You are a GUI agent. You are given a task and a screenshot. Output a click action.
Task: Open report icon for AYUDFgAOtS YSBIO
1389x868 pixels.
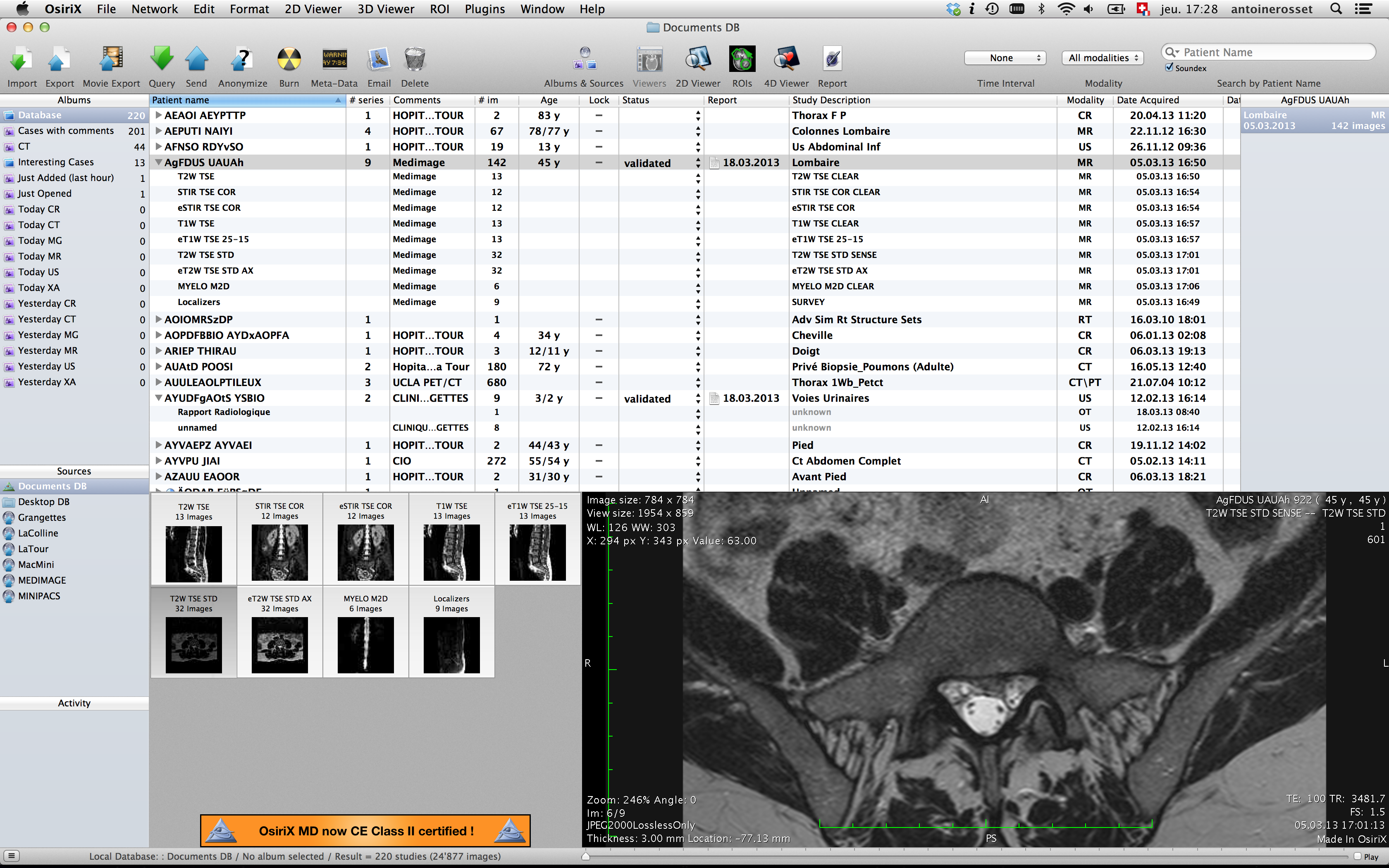pyautogui.click(x=714, y=398)
